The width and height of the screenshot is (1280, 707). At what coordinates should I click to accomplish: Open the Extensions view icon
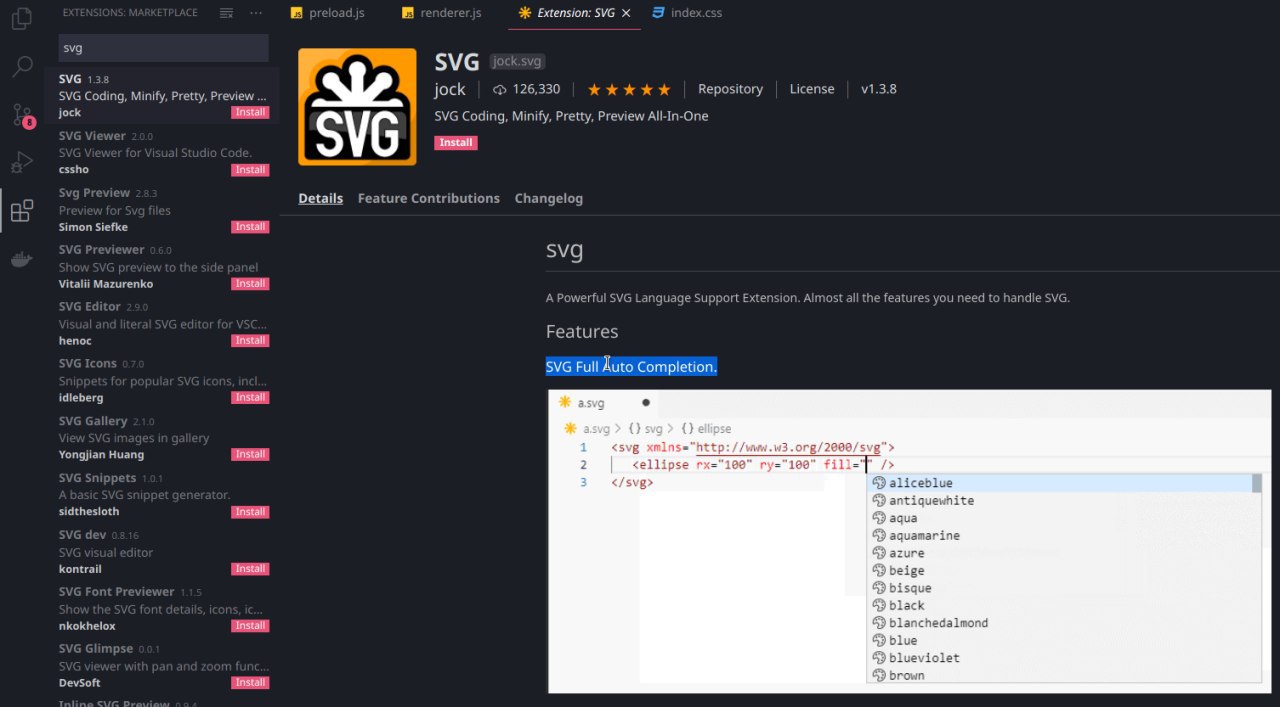(x=22, y=210)
